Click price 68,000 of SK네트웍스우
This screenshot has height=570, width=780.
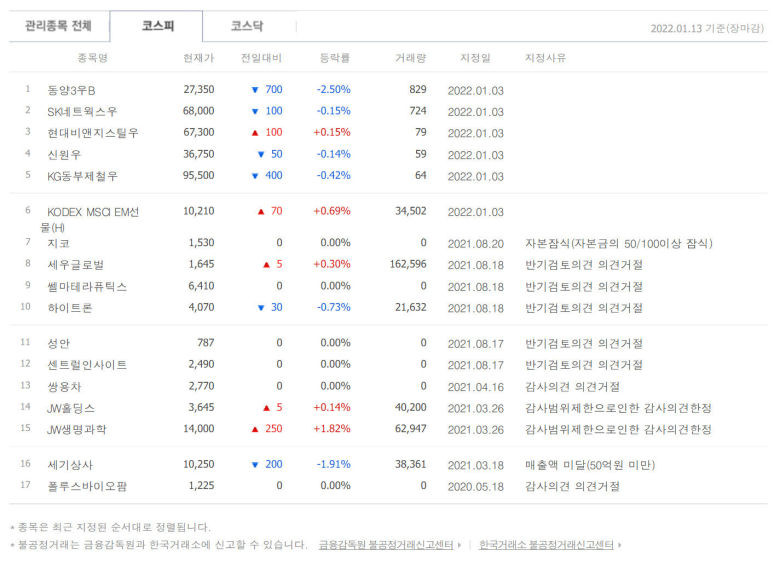click(198, 111)
